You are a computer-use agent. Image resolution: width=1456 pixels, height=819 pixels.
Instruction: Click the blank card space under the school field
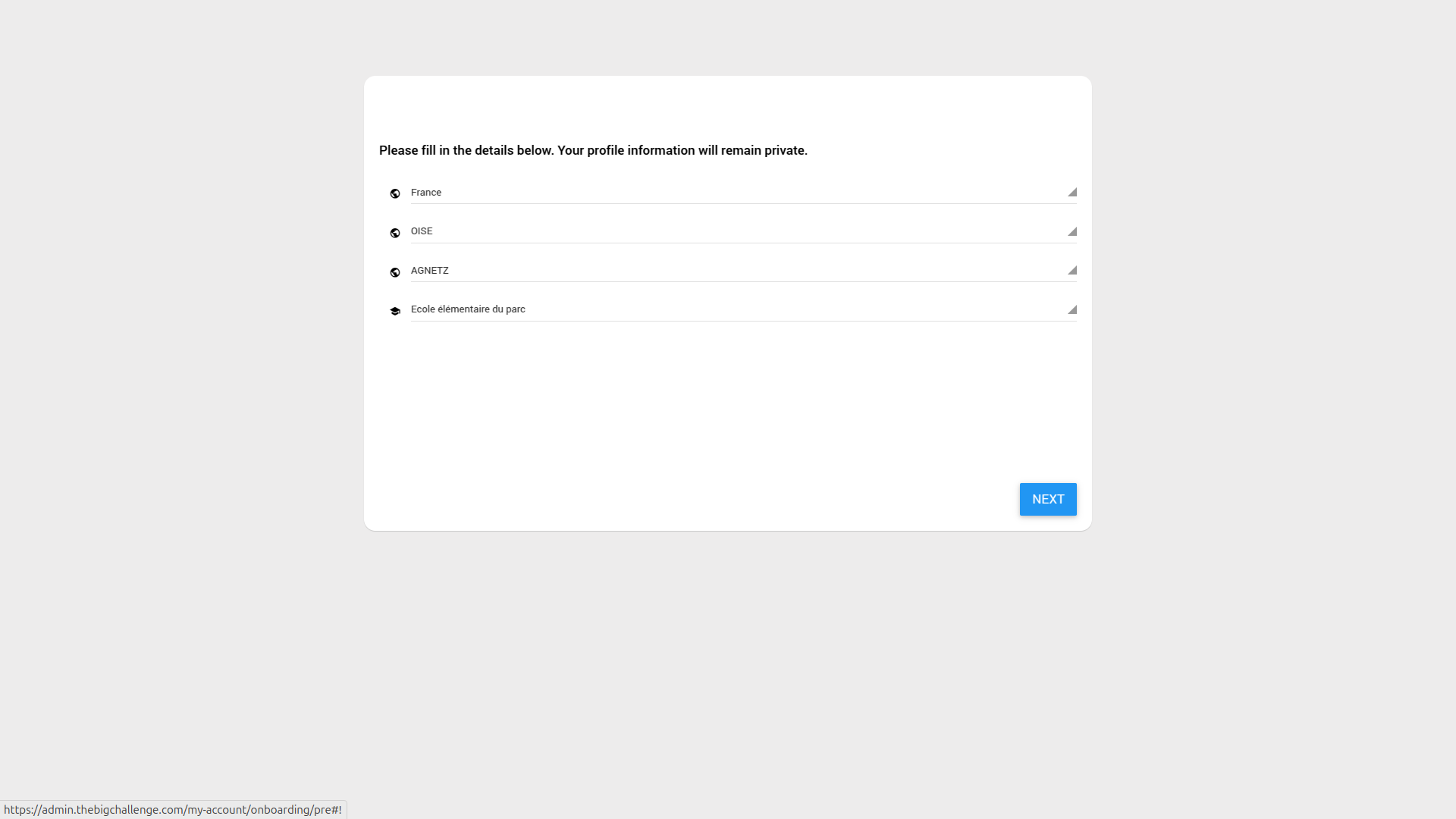click(x=728, y=394)
